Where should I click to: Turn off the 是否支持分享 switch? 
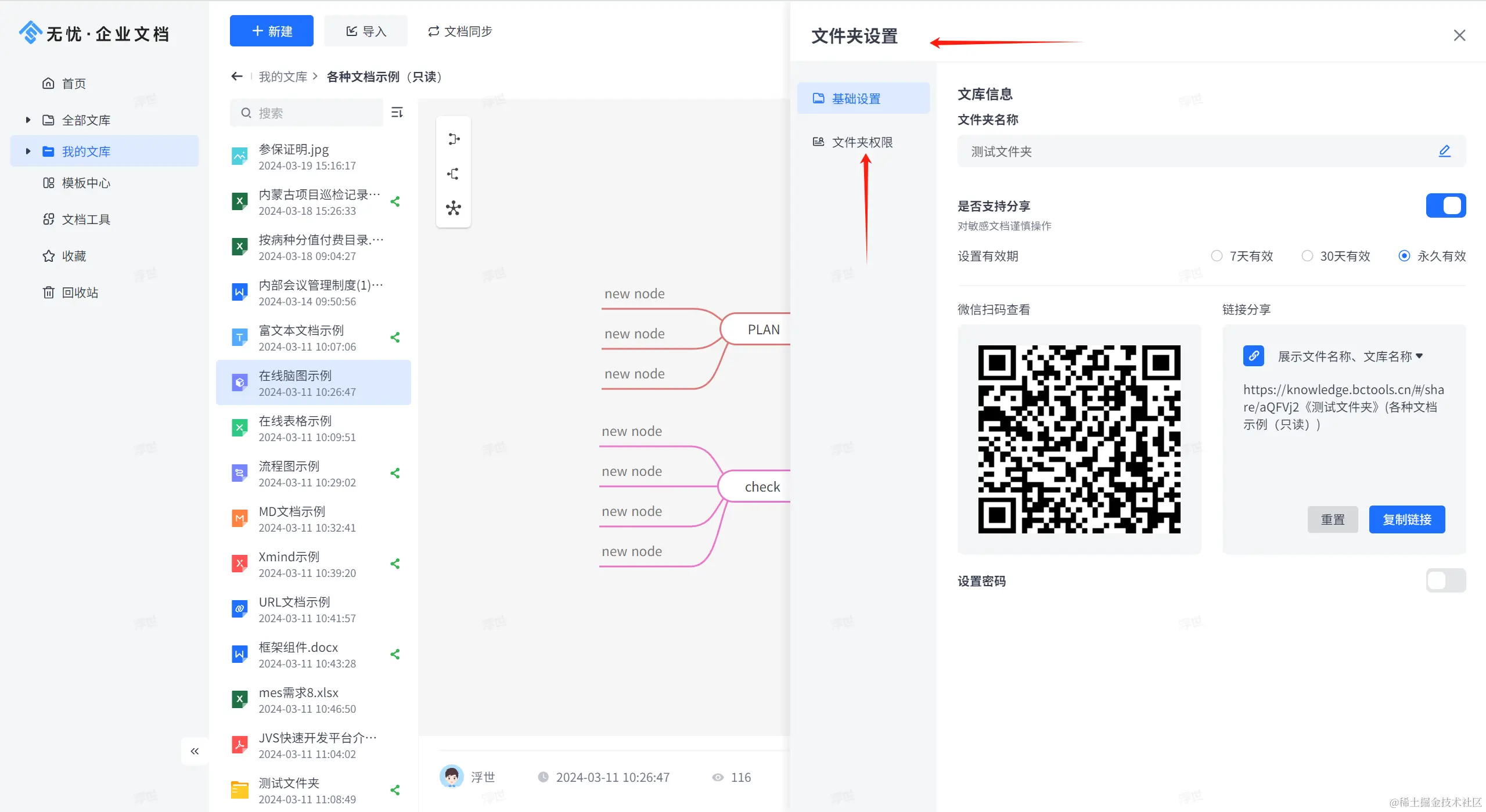tap(1445, 205)
